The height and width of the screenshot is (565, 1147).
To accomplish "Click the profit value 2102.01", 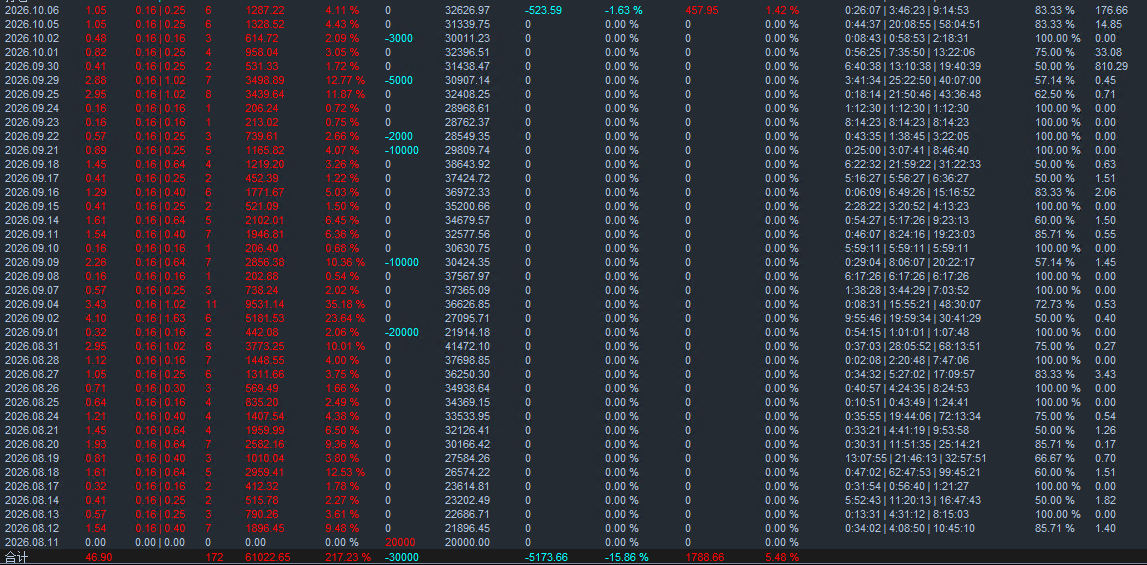I will click(x=266, y=220).
